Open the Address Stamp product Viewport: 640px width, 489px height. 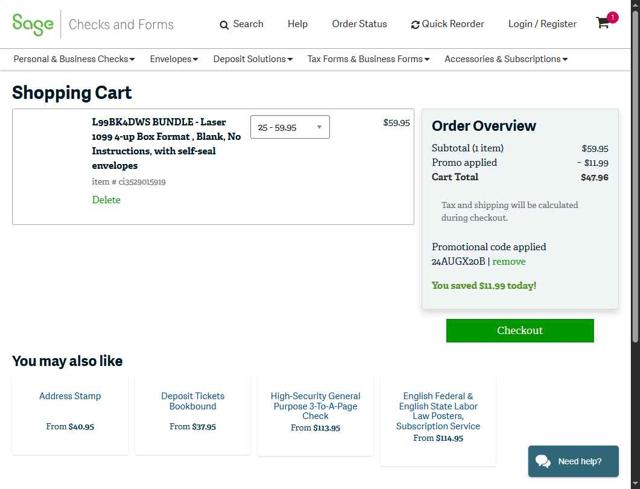[x=70, y=396]
